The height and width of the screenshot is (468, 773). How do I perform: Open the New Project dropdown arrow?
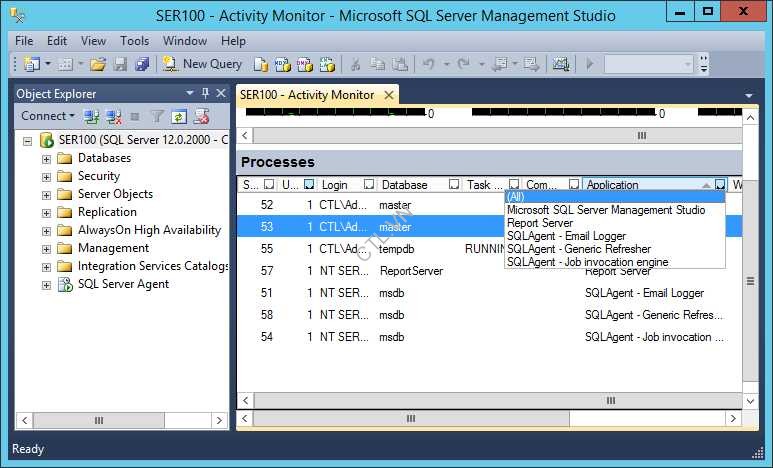click(48, 64)
